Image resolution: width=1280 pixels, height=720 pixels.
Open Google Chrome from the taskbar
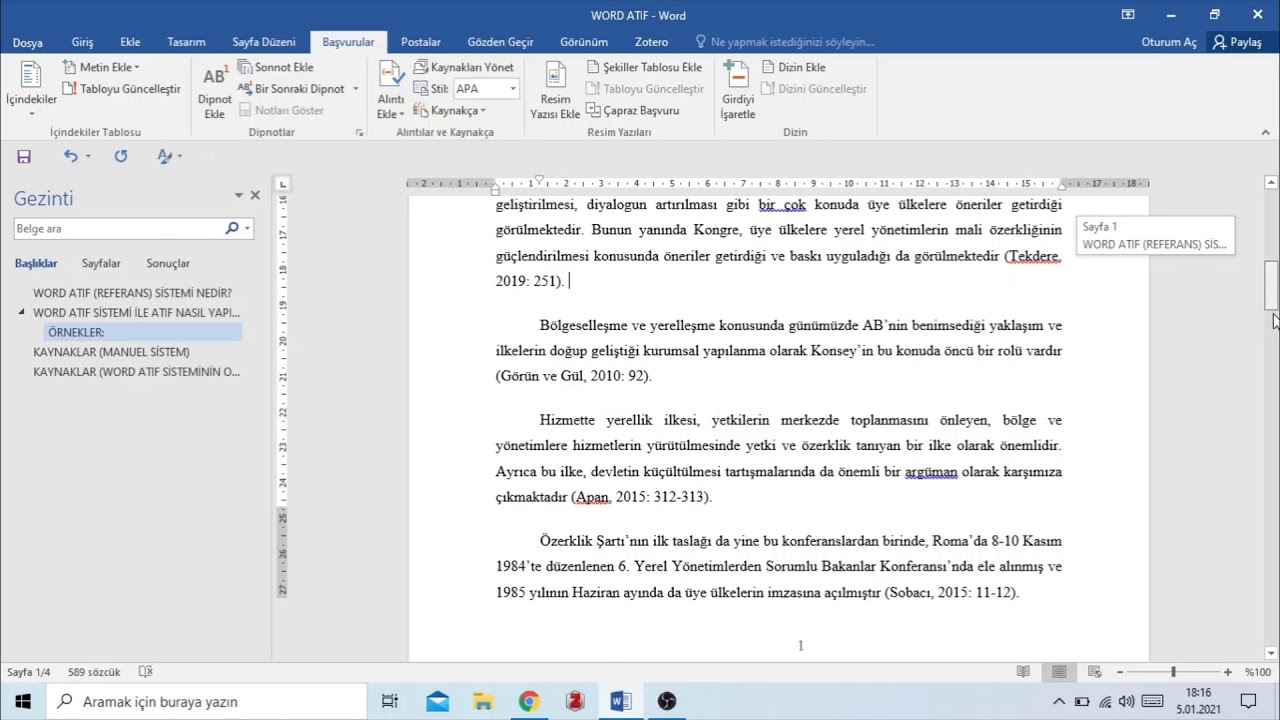pyautogui.click(x=528, y=701)
